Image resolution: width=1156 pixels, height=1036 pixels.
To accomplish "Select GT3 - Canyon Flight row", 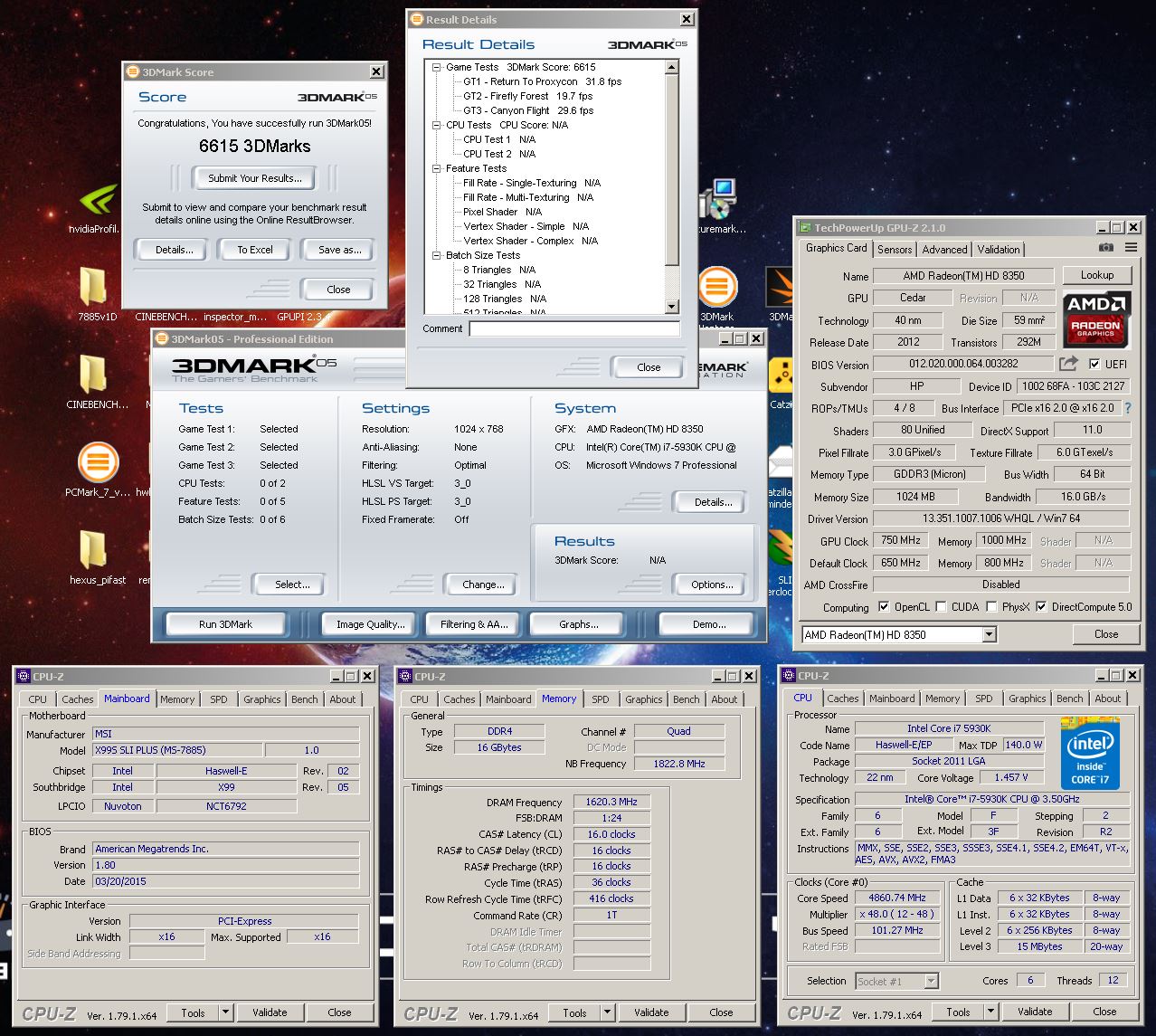I will (x=528, y=110).
